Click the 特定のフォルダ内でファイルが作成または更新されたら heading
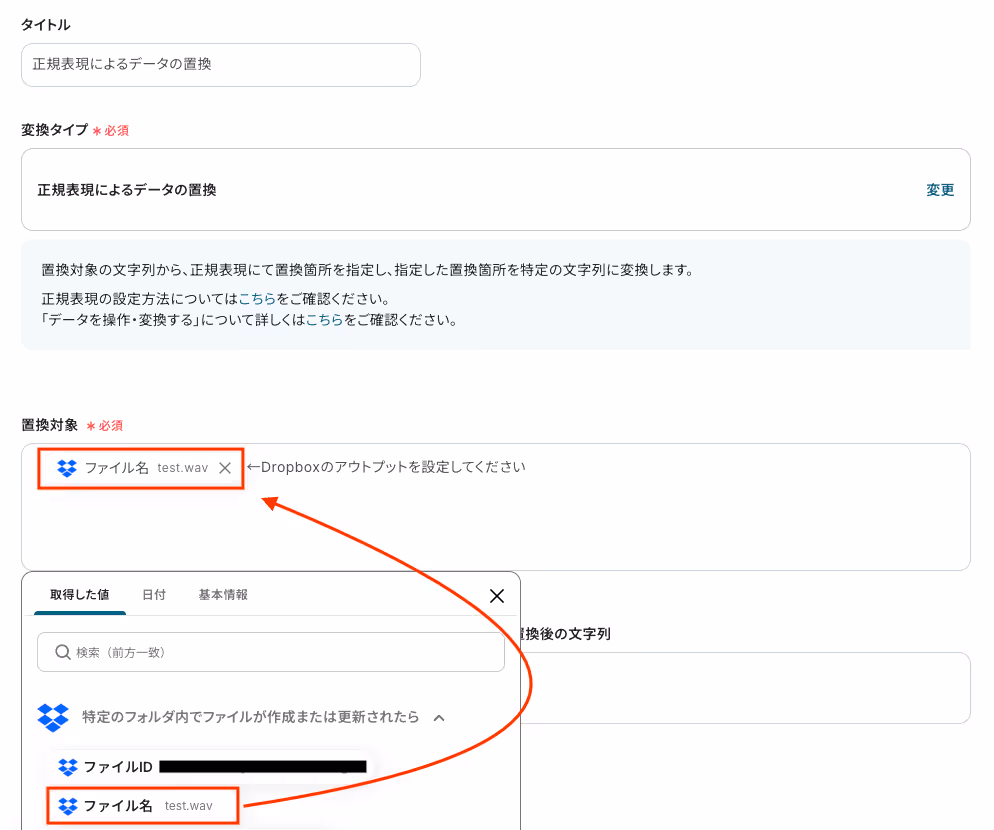994x830 pixels. coord(250,717)
